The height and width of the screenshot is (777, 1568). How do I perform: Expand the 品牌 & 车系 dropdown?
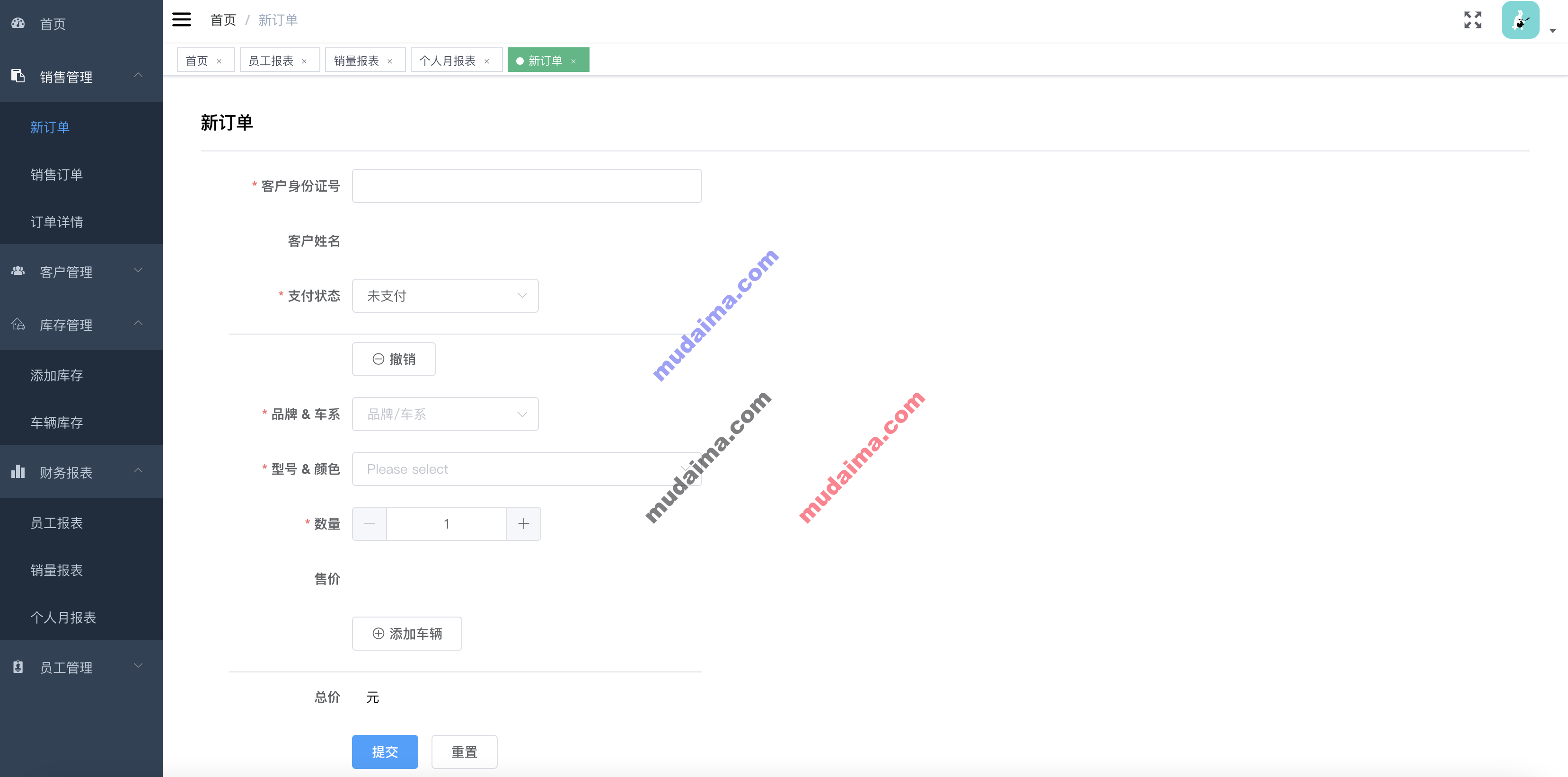tap(446, 413)
